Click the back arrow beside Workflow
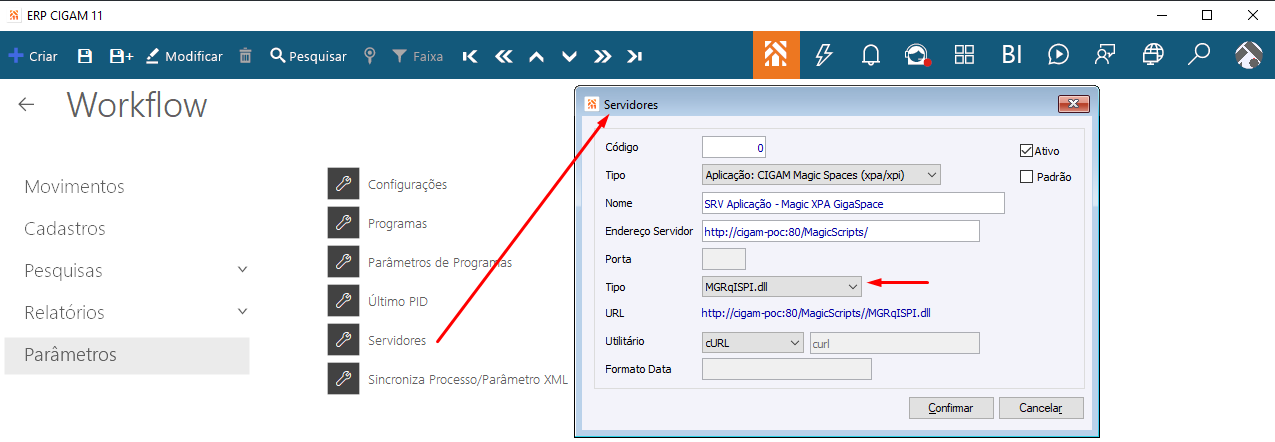Screen dimensions: 1275x442 click(26, 104)
